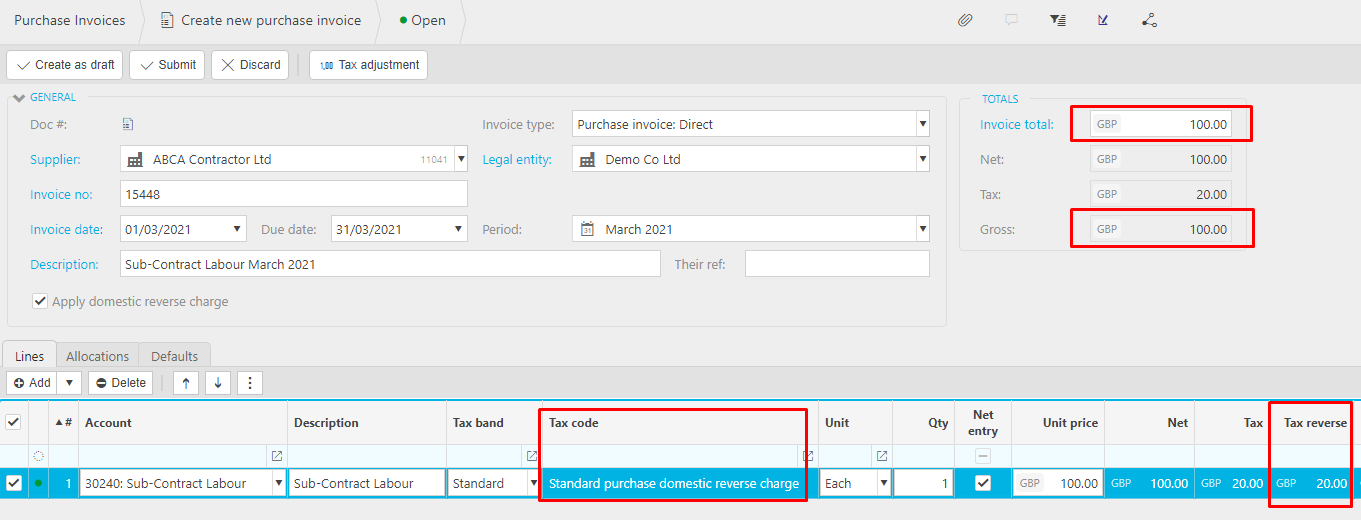Click the Tax adjustment button
The height and width of the screenshot is (520, 1361).
tap(368, 65)
